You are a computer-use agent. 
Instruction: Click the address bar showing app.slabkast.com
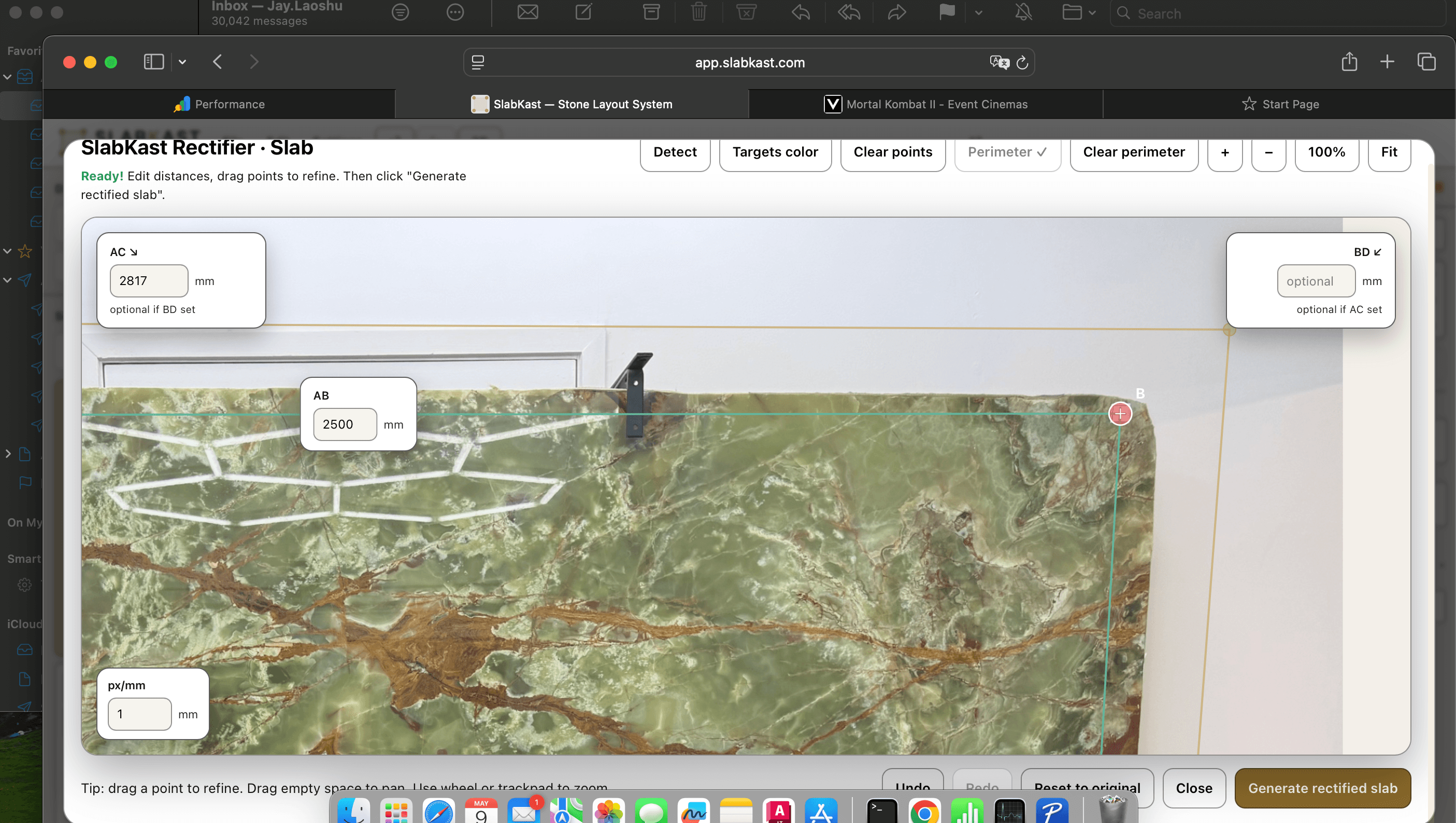click(749, 62)
